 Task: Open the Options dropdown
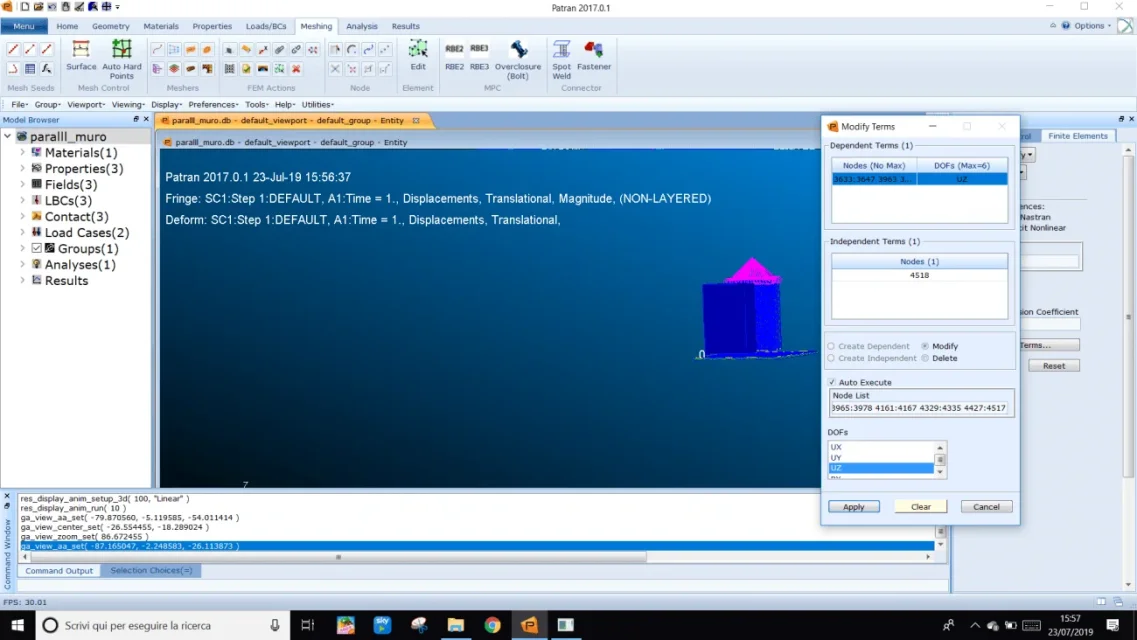pyautogui.click(x=1093, y=25)
